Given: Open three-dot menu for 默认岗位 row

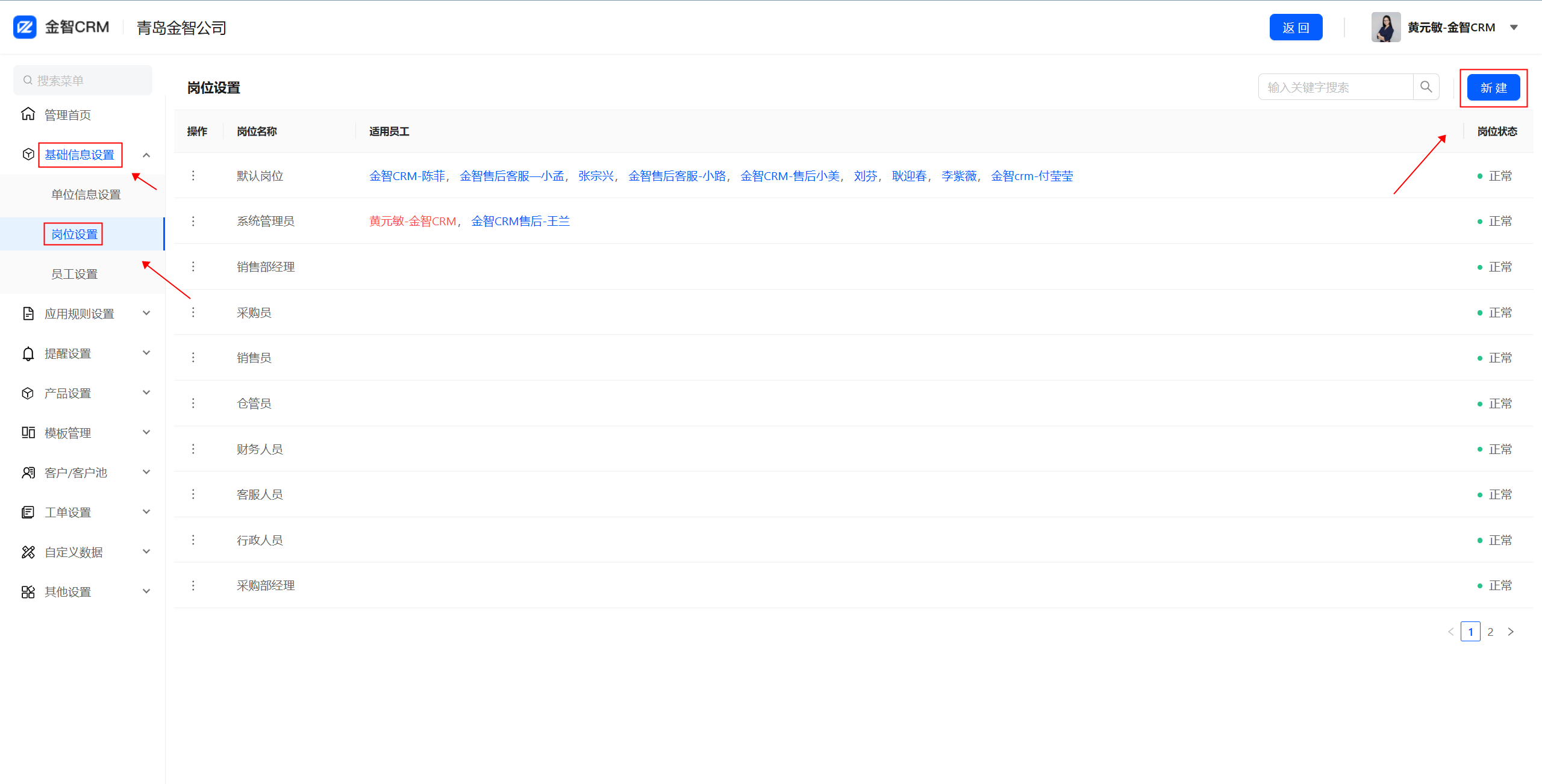Looking at the screenshot, I should point(193,175).
